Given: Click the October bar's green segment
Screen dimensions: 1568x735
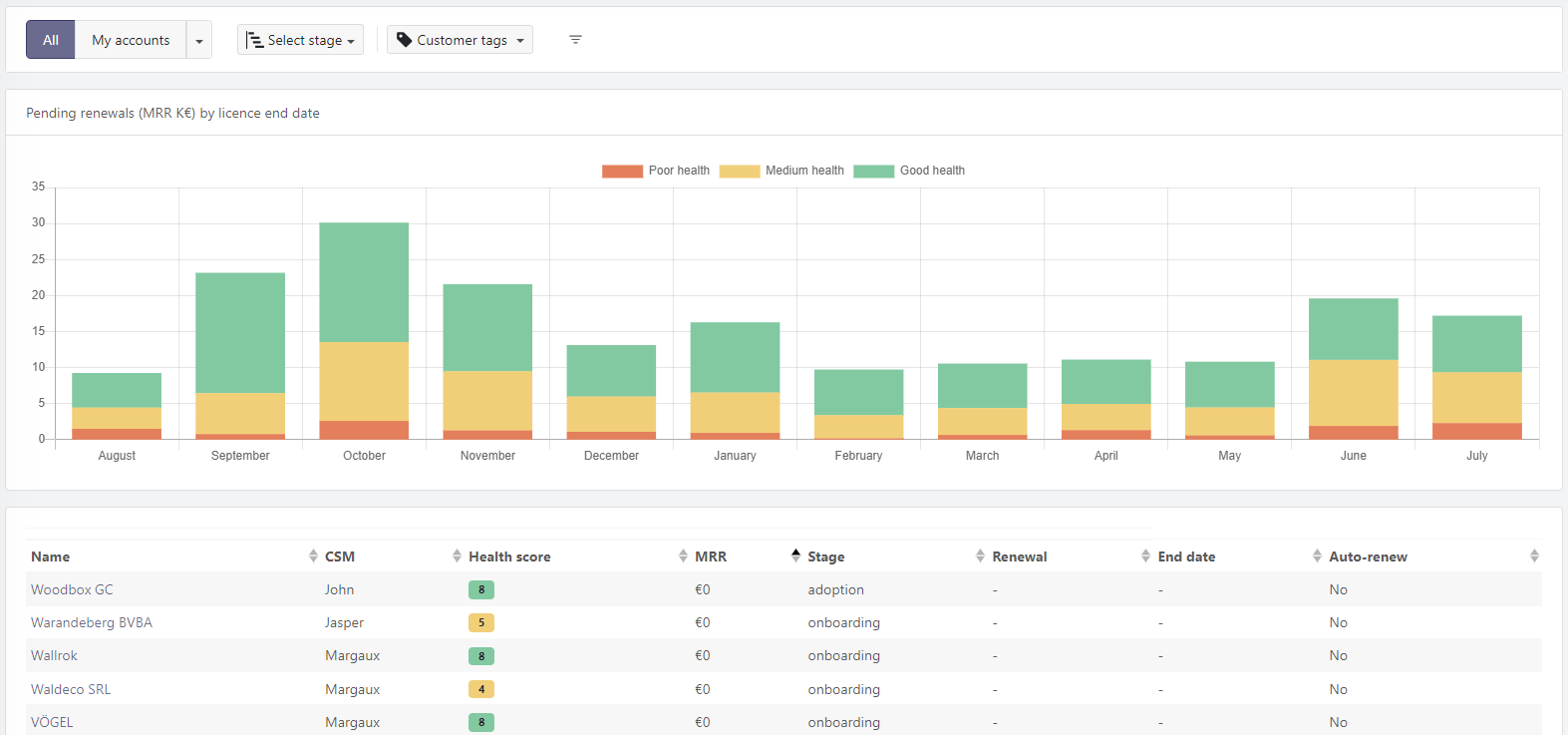Looking at the screenshot, I should [364, 282].
